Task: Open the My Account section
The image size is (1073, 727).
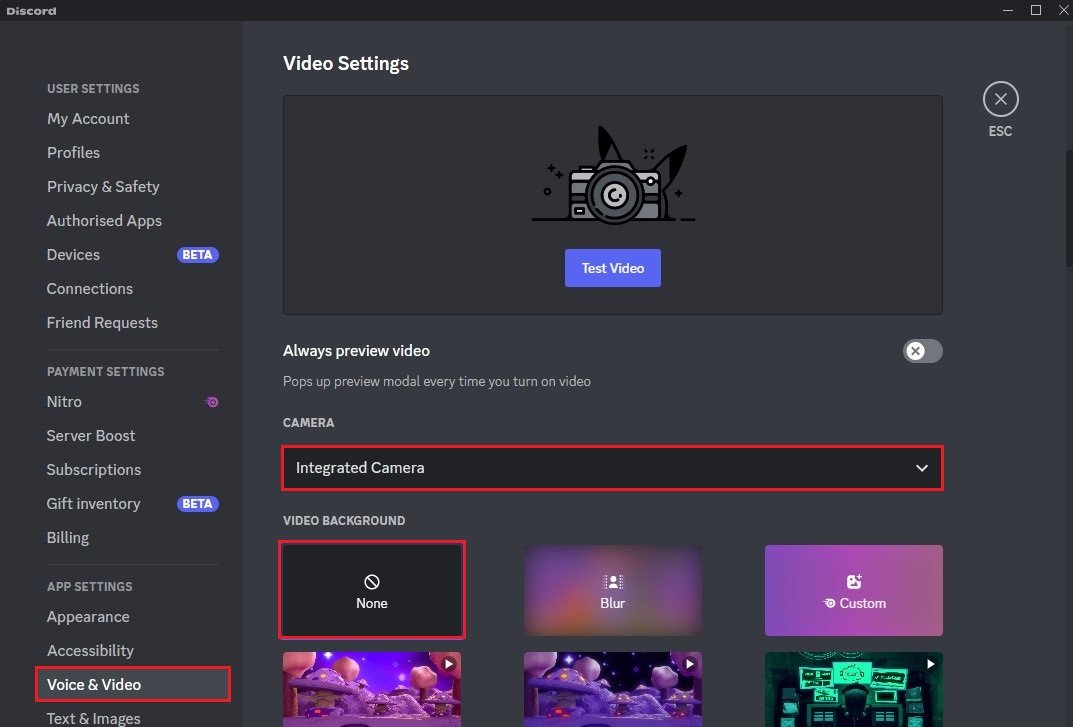Action: [x=88, y=118]
